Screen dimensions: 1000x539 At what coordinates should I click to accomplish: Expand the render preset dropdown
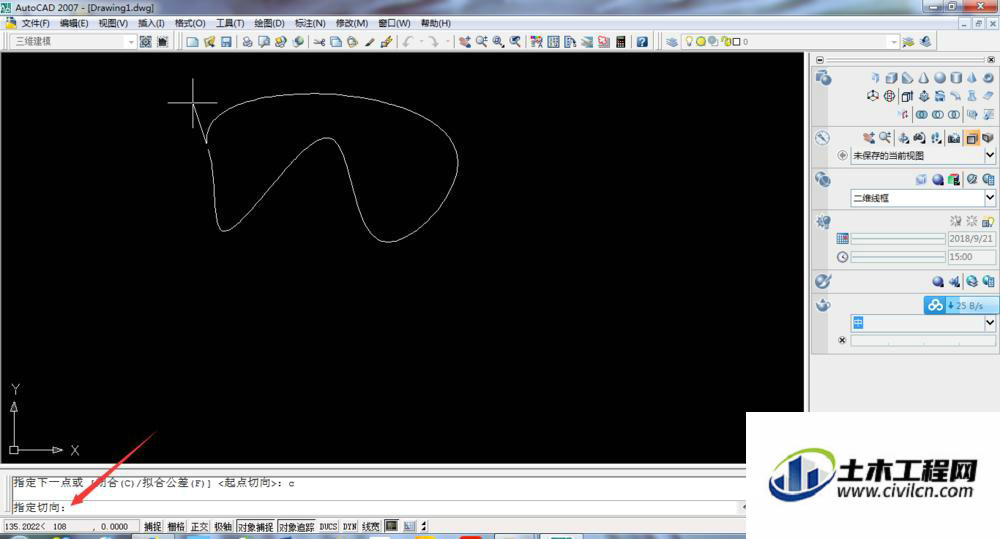tap(989, 323)
